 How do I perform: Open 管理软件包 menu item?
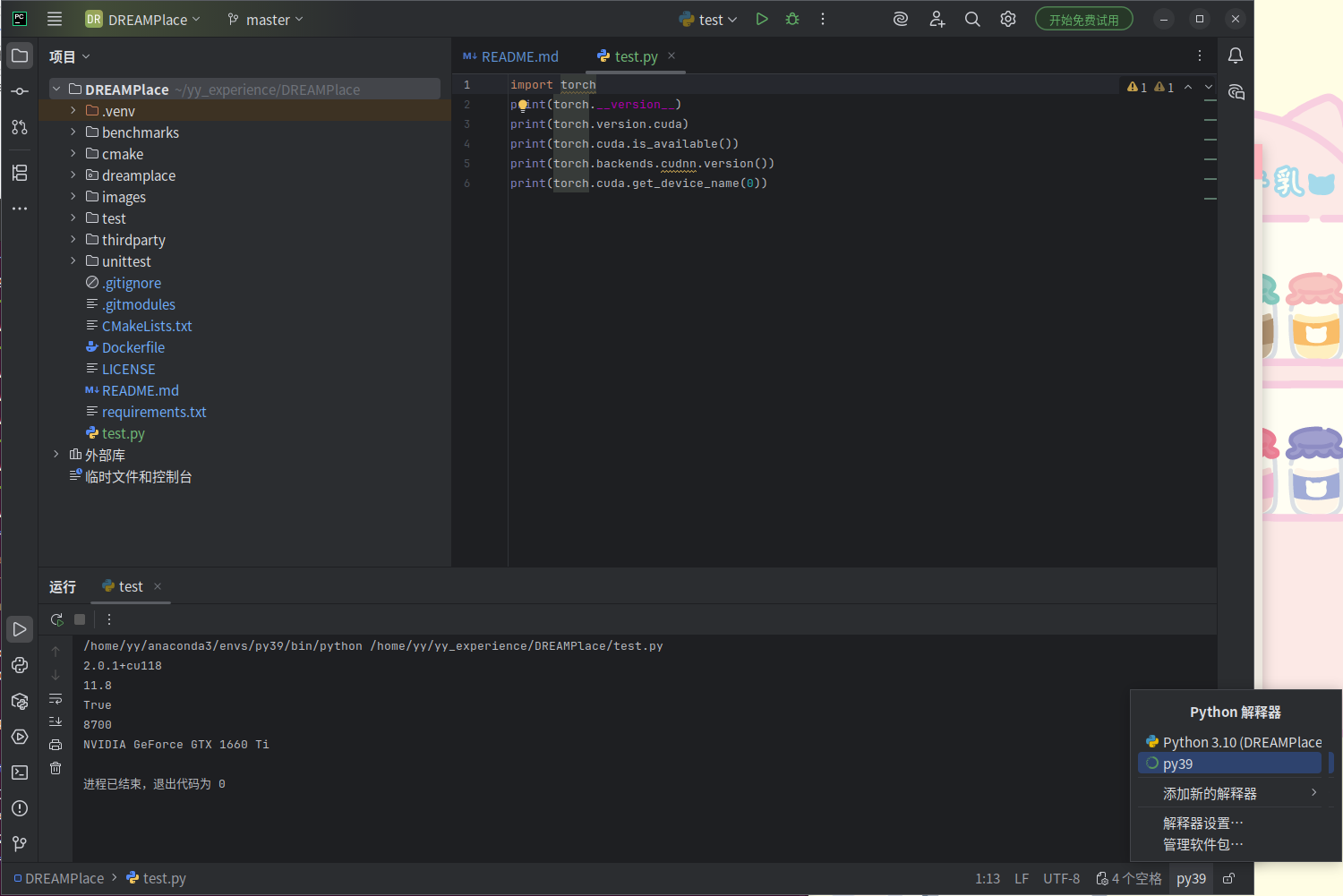[1202, 844]
